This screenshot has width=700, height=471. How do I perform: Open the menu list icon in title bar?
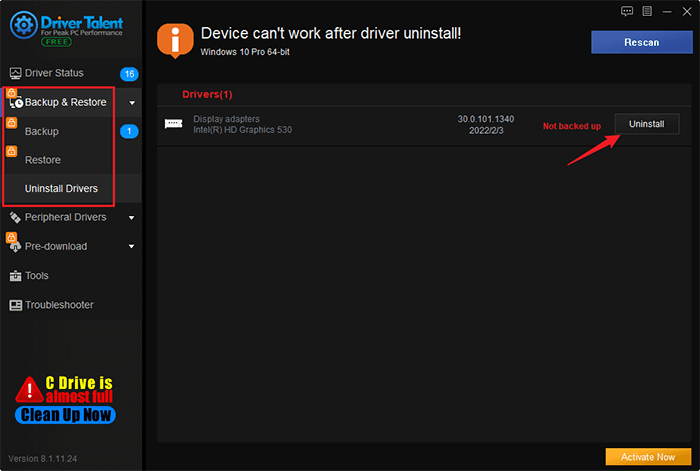click(647, 11)
